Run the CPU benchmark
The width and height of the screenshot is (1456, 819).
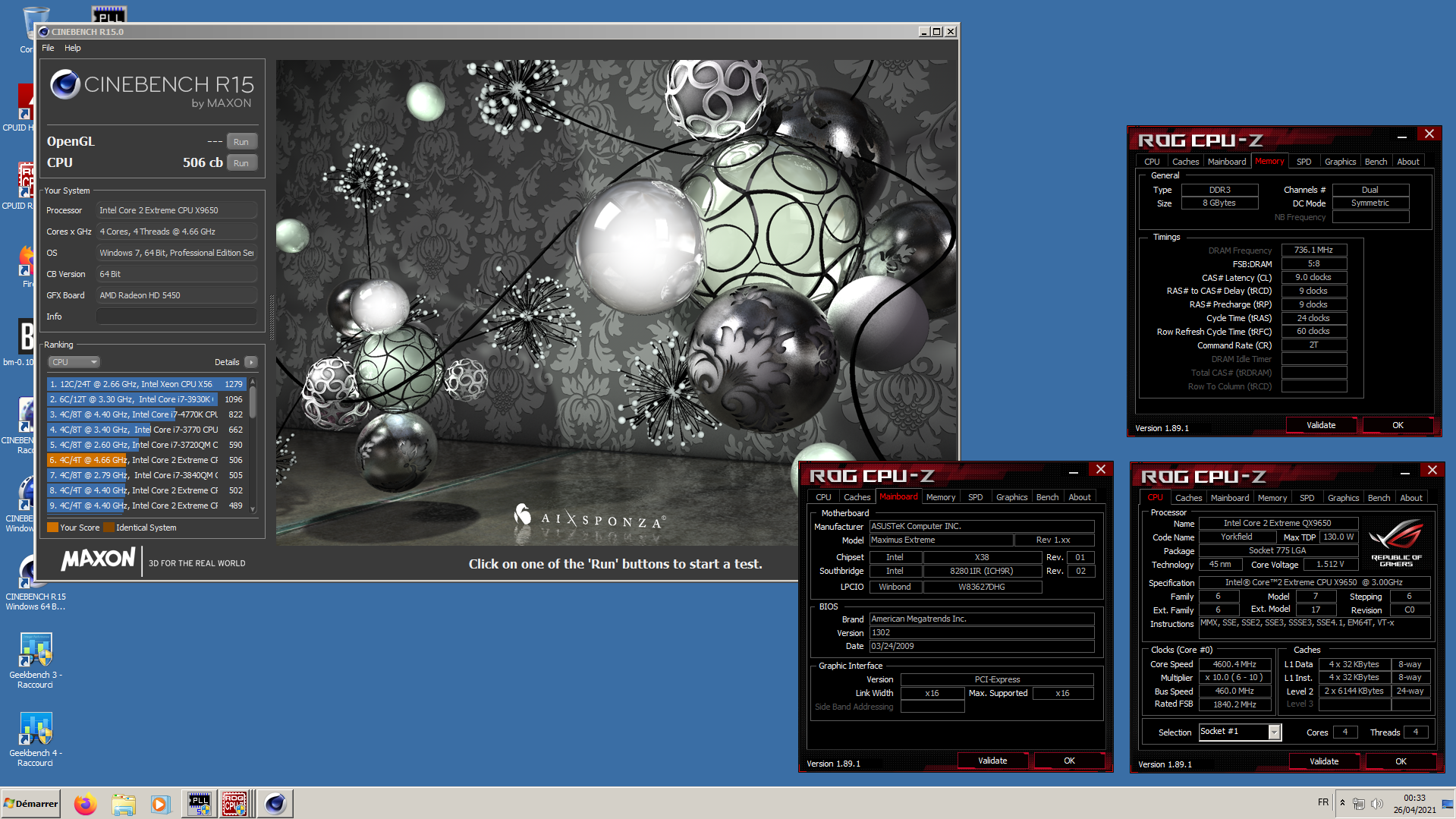coord(241,163)
